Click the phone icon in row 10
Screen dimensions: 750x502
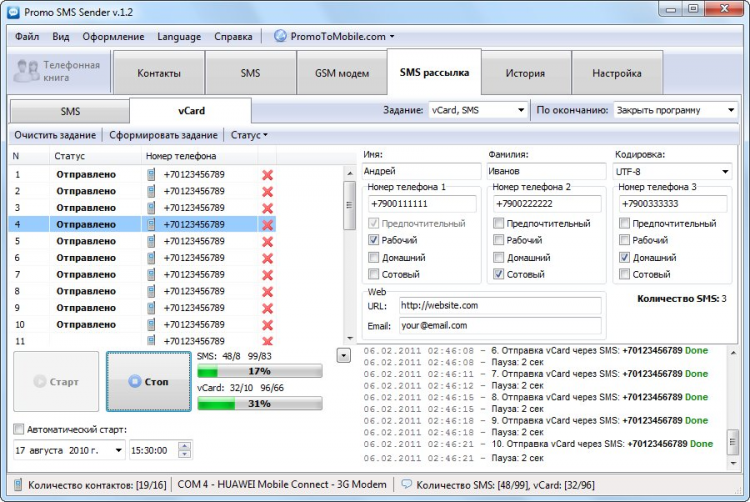[x=151, y=325]
